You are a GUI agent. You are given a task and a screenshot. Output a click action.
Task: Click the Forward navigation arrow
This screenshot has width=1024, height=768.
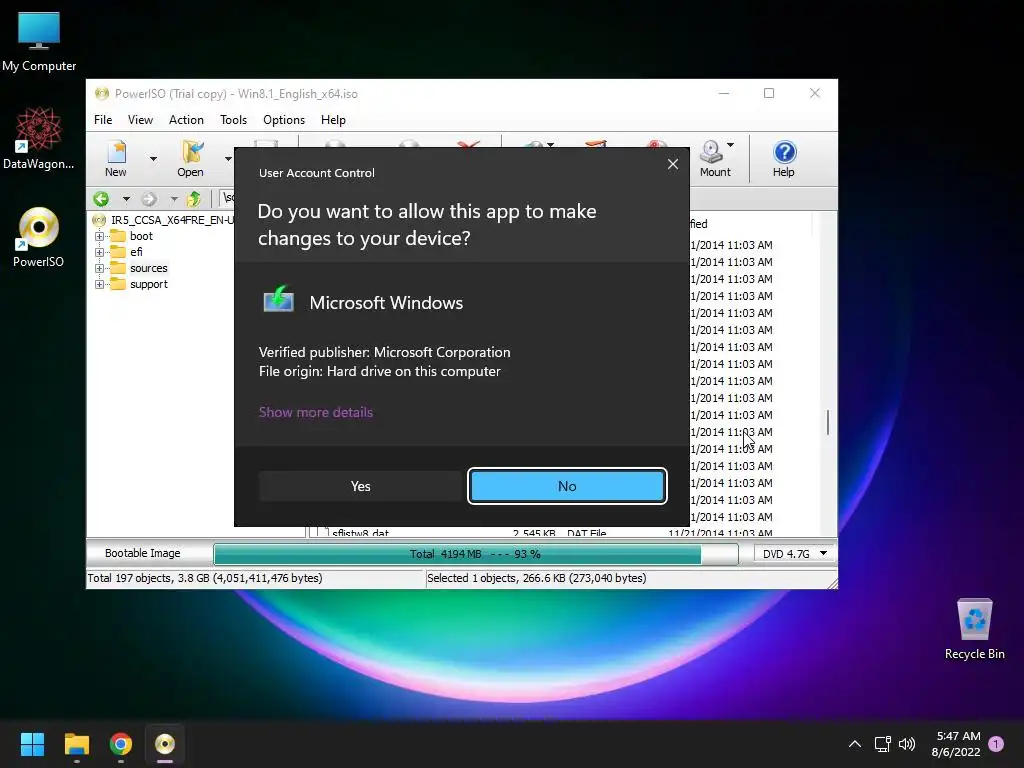[x=149, y=199]
